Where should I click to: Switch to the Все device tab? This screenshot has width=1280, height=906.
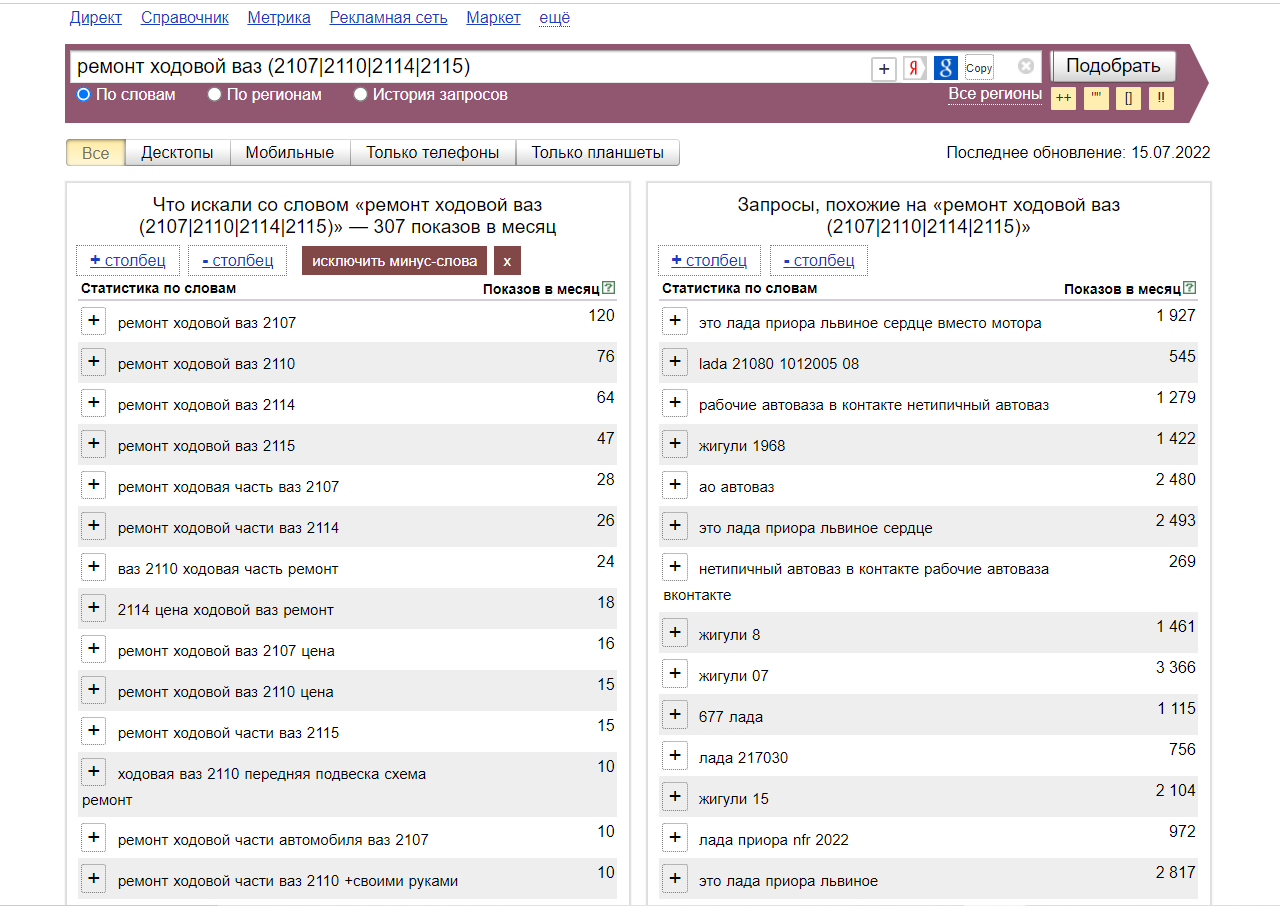96,153
